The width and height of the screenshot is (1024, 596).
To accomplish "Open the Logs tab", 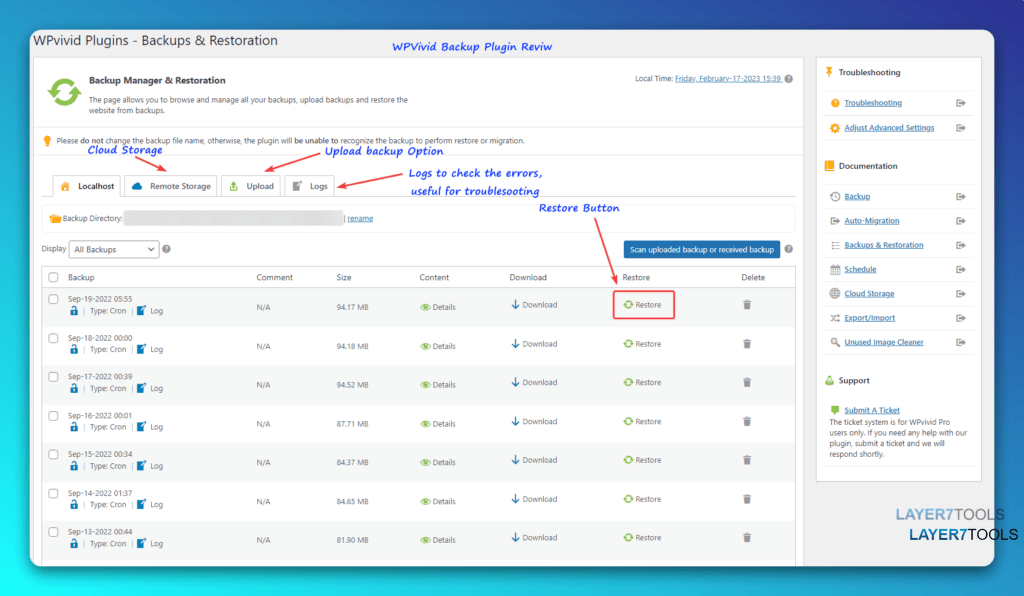I will tap(310, 186).
